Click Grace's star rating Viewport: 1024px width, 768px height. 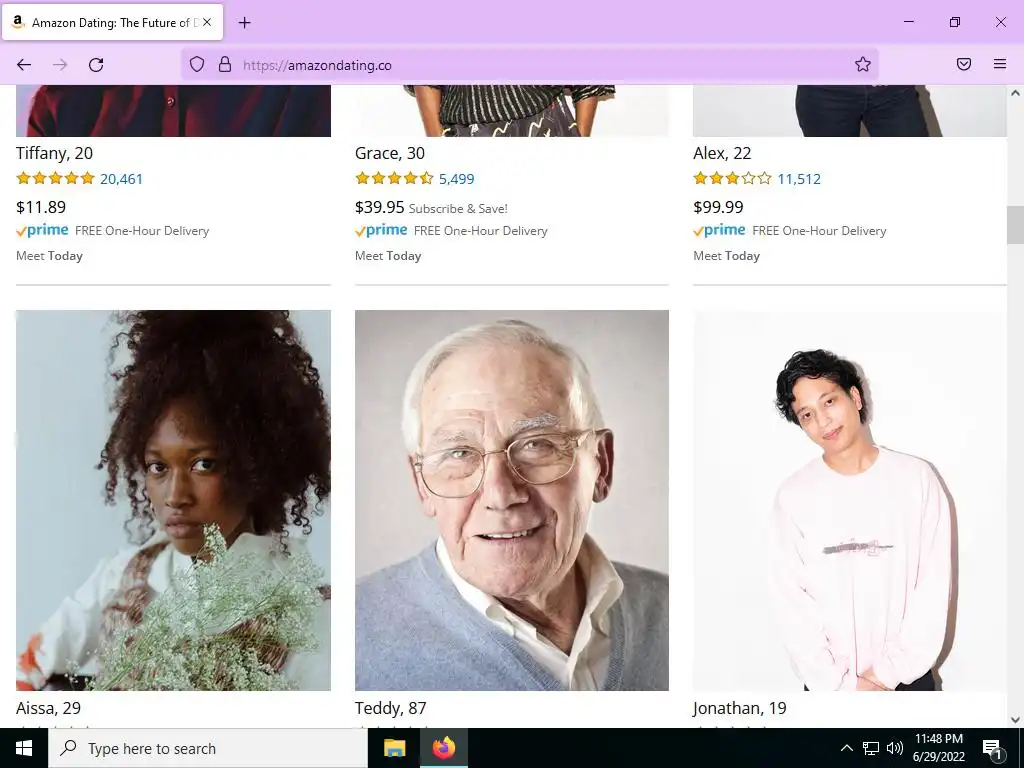pyautogui.click(x=394, y=178)
